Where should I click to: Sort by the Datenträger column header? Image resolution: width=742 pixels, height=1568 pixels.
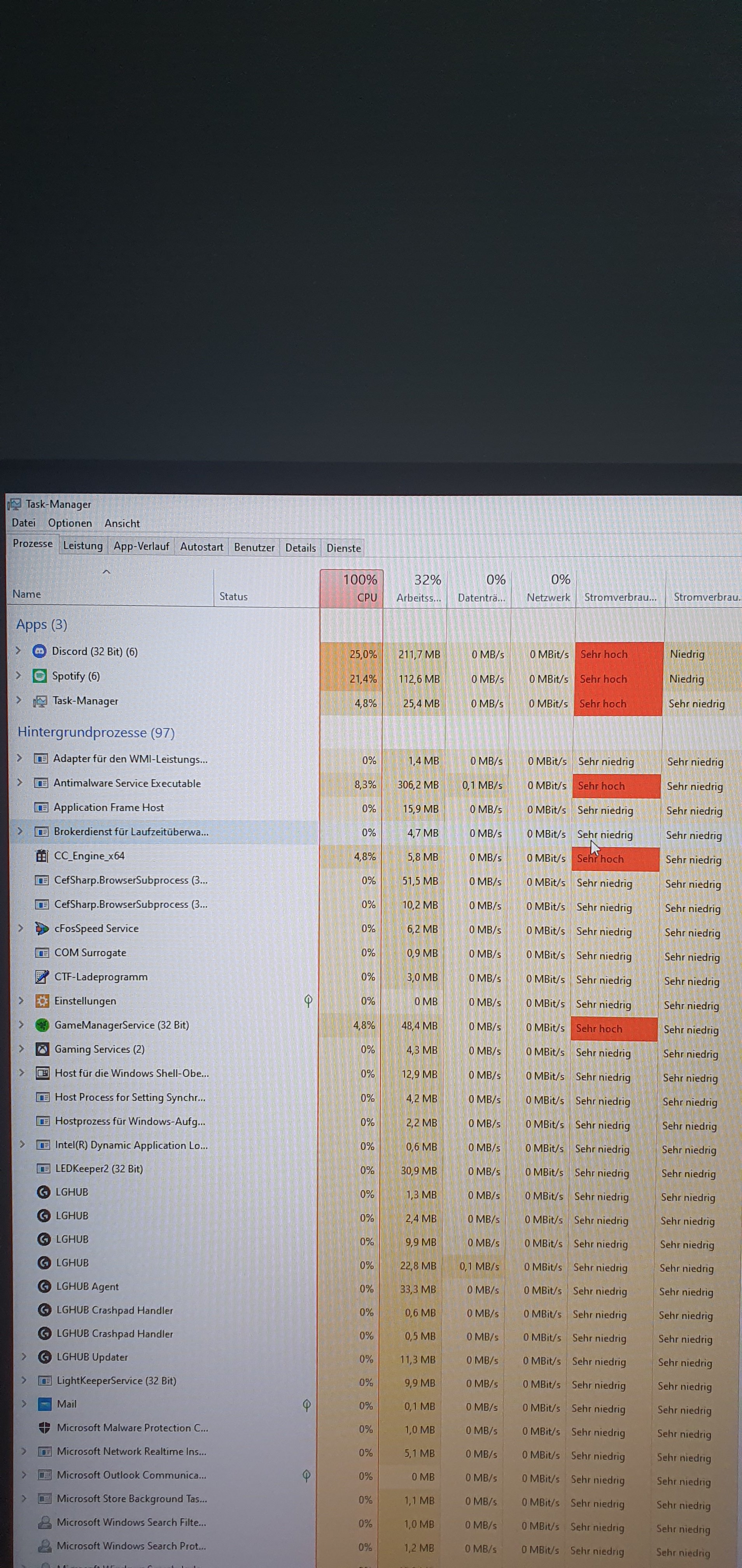pos(479,589)
